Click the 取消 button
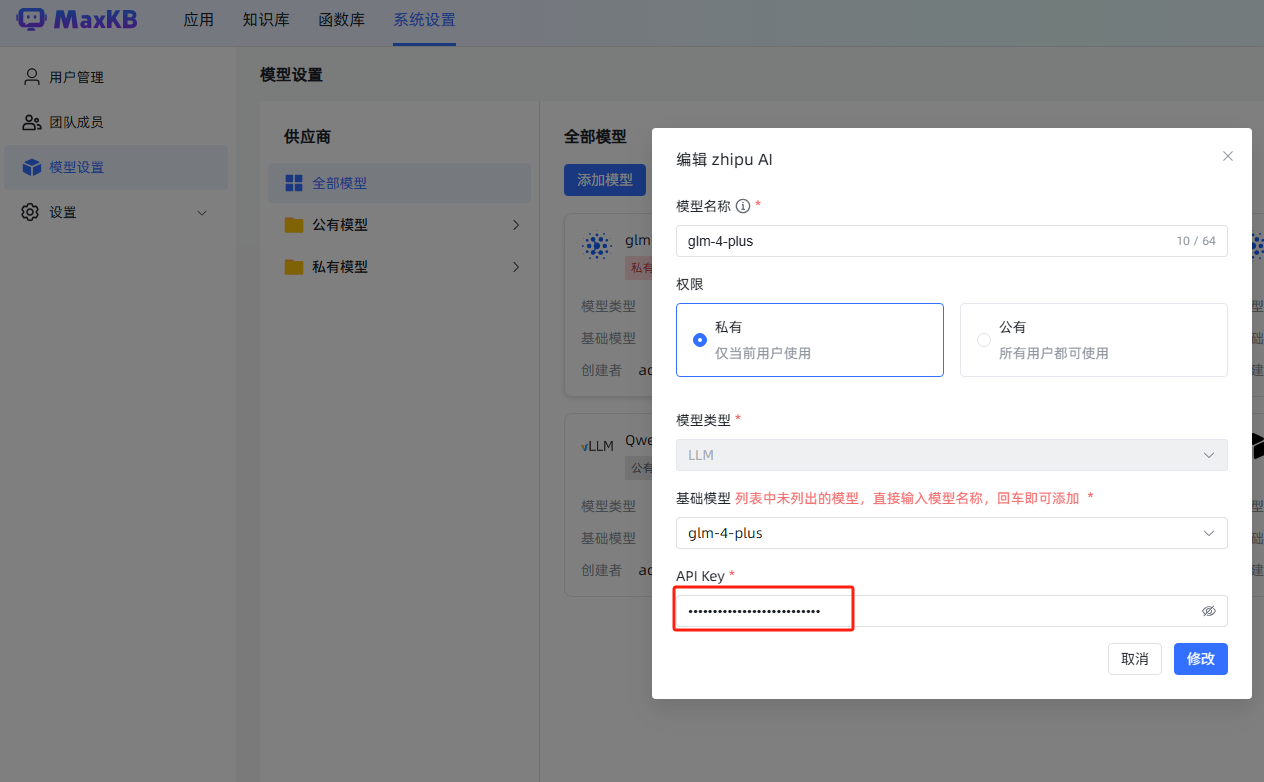Image resolution: width=1264 pixels, height=782 pixels. click(1135, 659)
